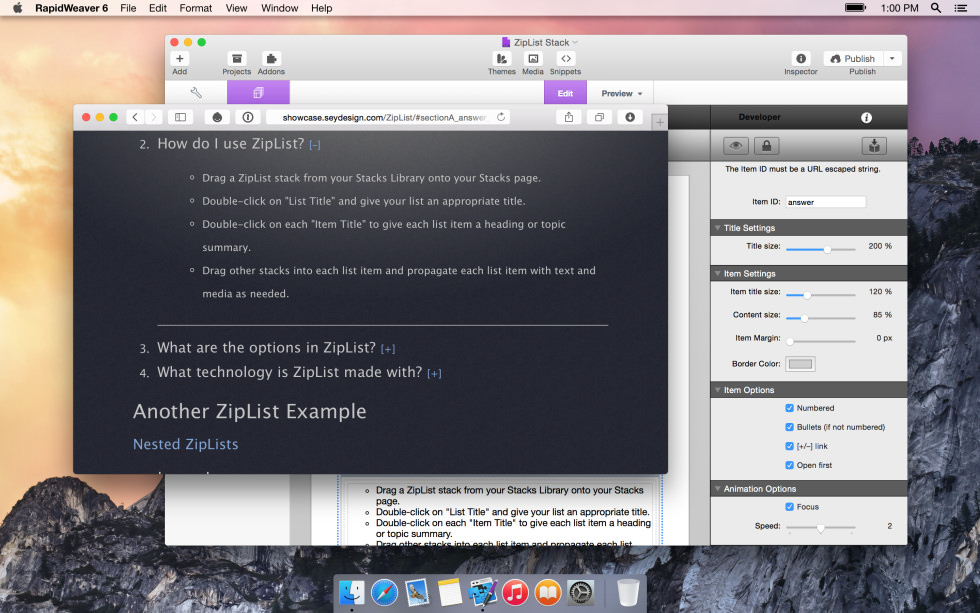
Task: Open the File menu
Action: point(128,8)
